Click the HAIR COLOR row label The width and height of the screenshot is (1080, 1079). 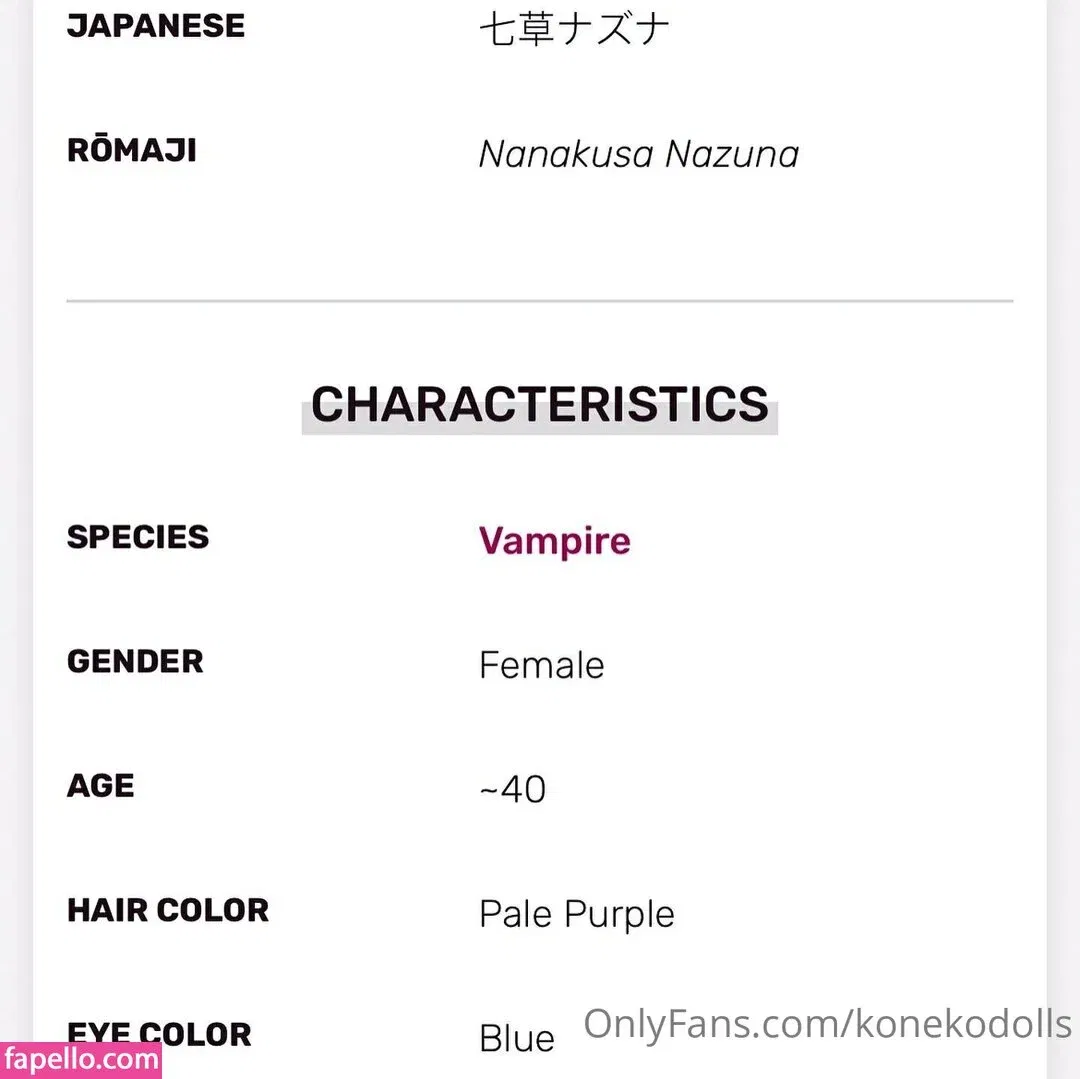168,911
